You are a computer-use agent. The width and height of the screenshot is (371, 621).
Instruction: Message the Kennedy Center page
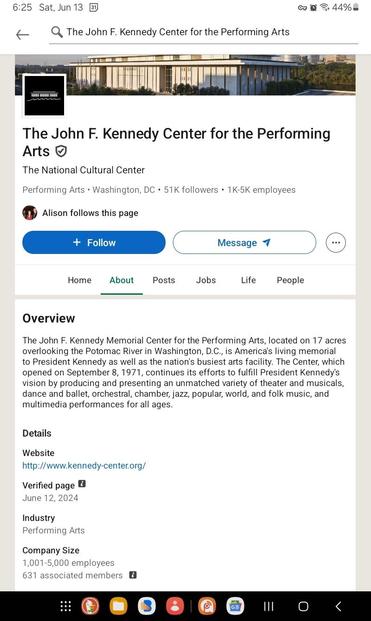[244, 242]
